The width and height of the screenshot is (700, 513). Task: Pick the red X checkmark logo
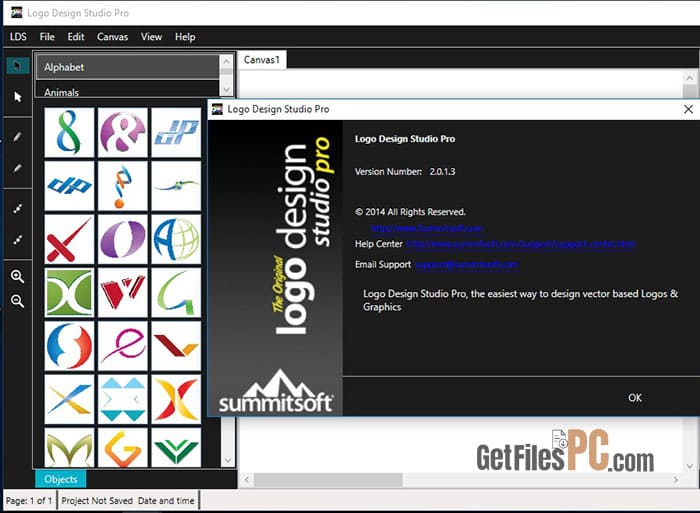69,239
